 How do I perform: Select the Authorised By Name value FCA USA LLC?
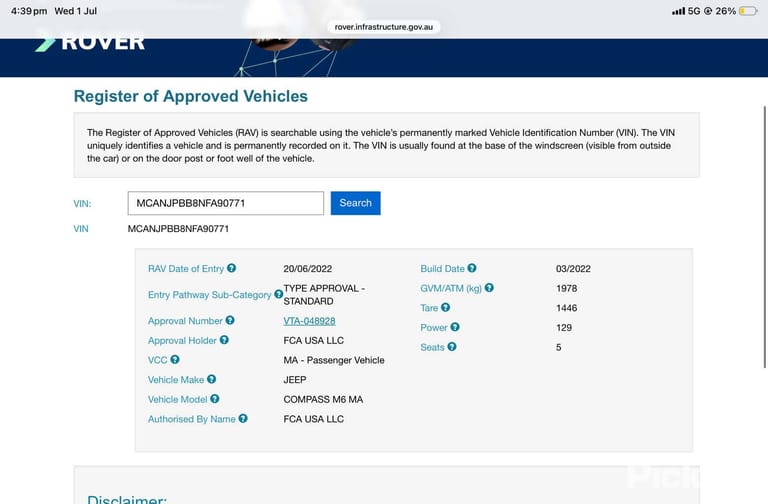(313, 419)
